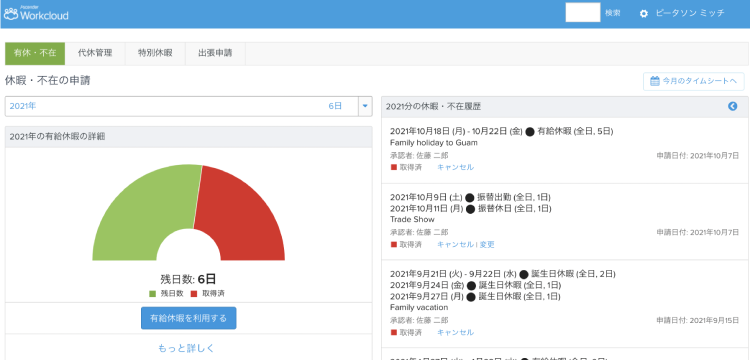The width and height of the screenshot is (750, 360).
Task: Open the 出張申請 tab
Action: click(x=215, y=53)
